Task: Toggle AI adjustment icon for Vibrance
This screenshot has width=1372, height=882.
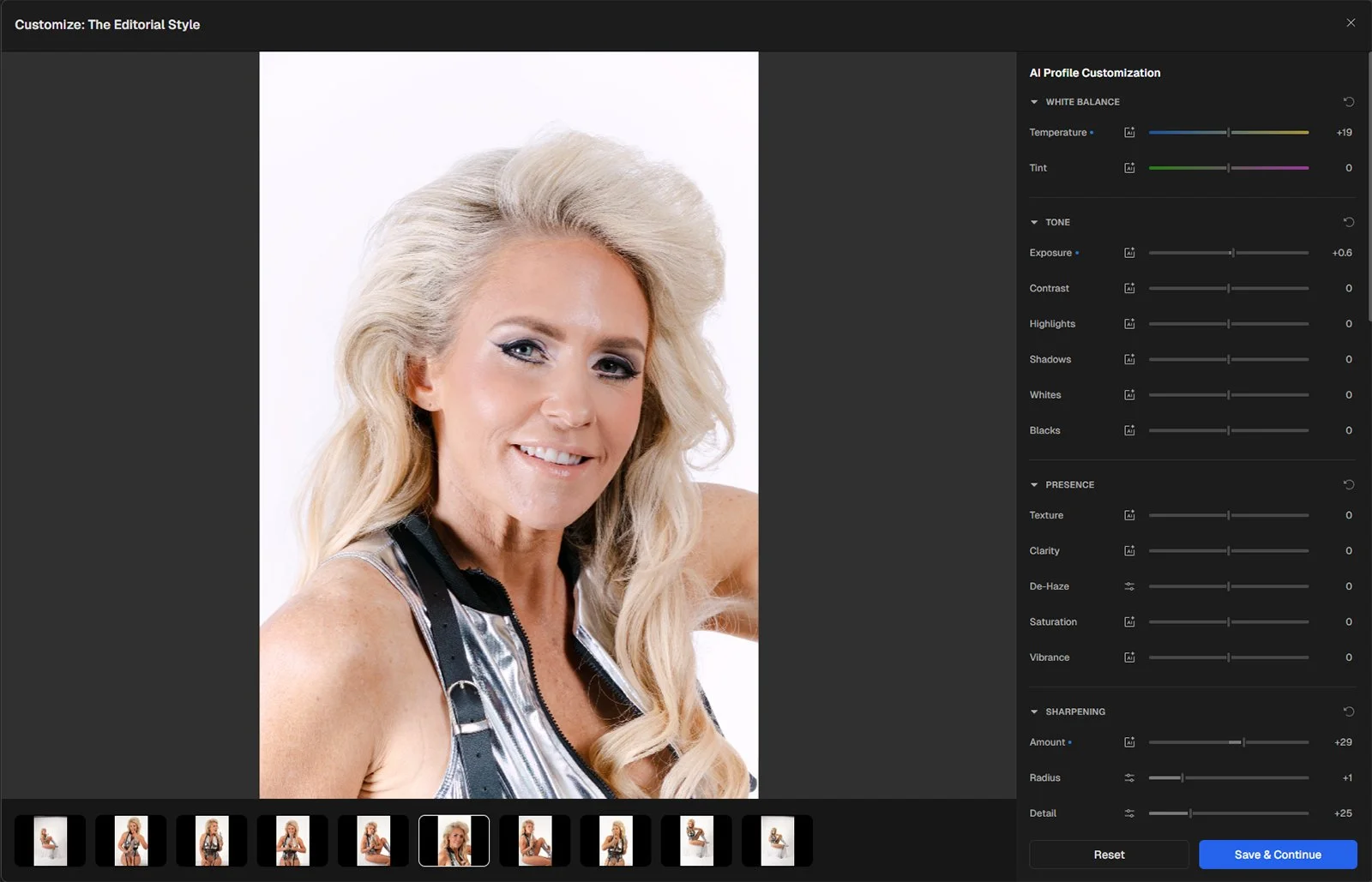Action: click(1129, 658)
